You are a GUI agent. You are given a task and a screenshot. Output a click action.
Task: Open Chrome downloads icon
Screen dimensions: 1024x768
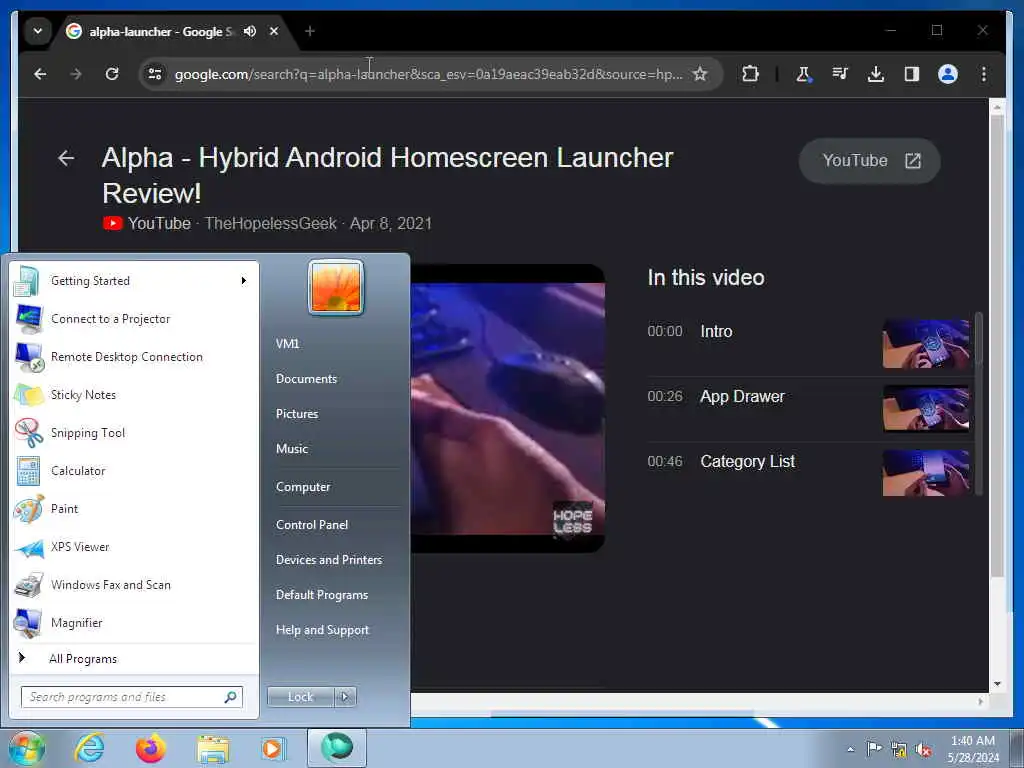point(876,74)
